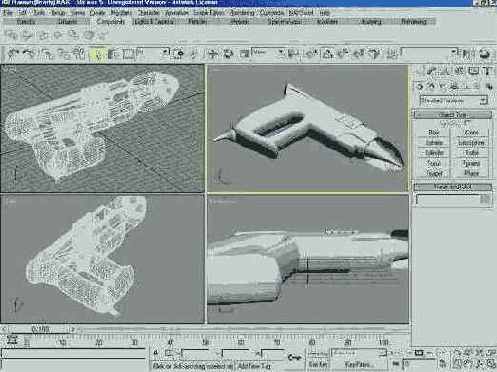Click the GeoSphere primitive button
This screenshot has height=372, width=497.
pyautogui.click(x=471, y=143)
